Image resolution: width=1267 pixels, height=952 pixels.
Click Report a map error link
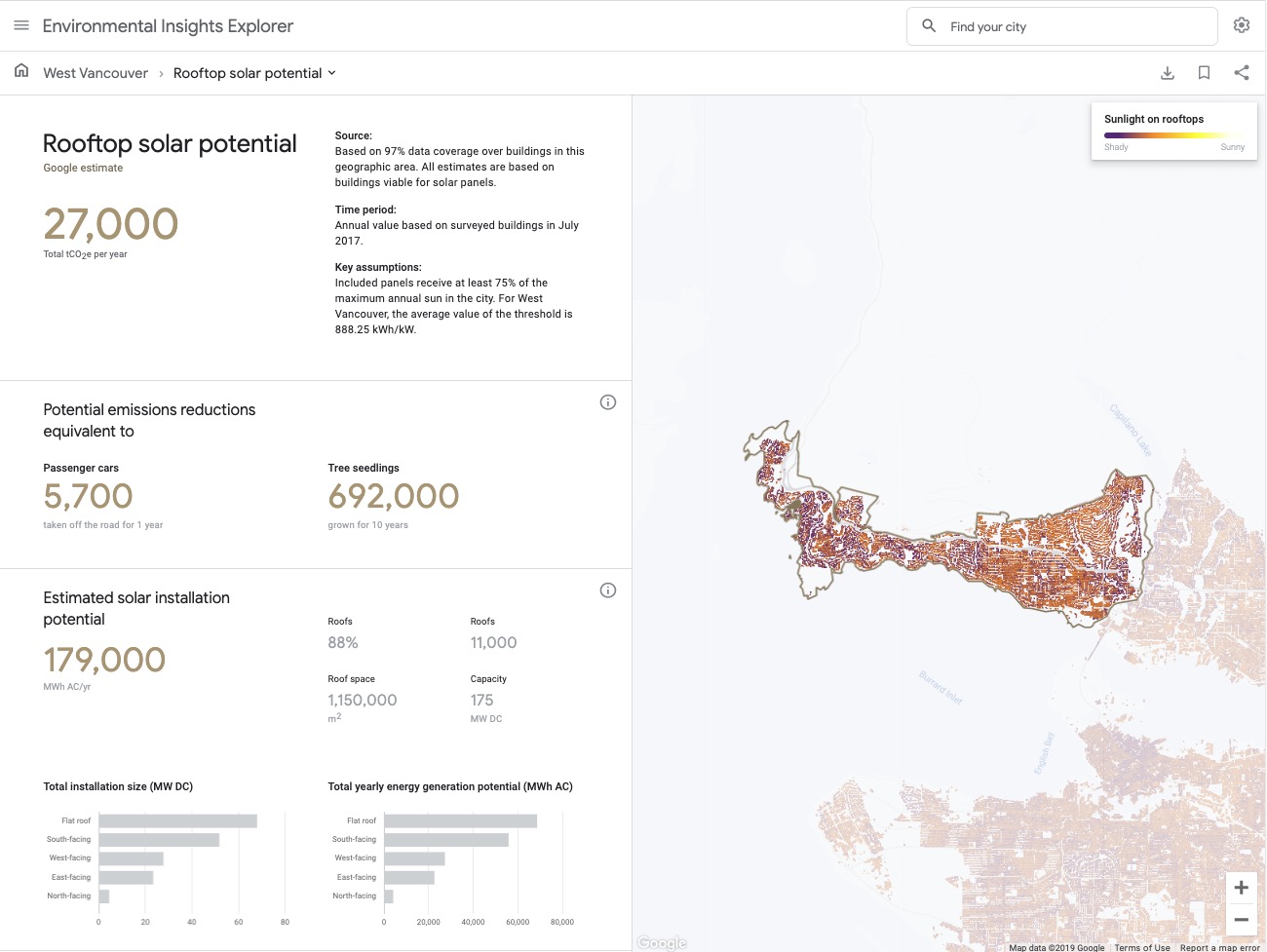coord(1220,947)
